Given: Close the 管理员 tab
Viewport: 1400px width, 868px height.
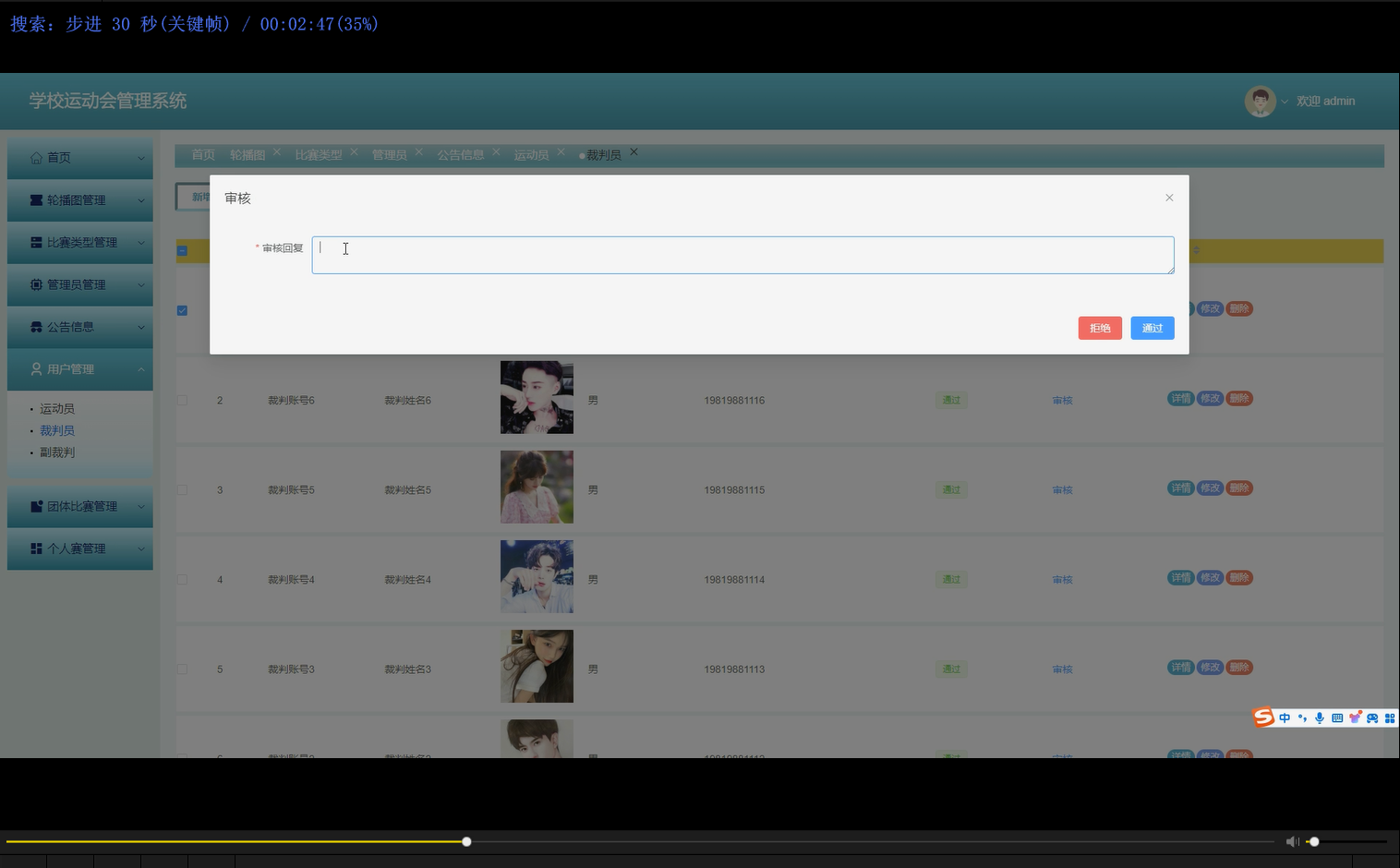Looking at the screenshot, I should pos(418,151).
